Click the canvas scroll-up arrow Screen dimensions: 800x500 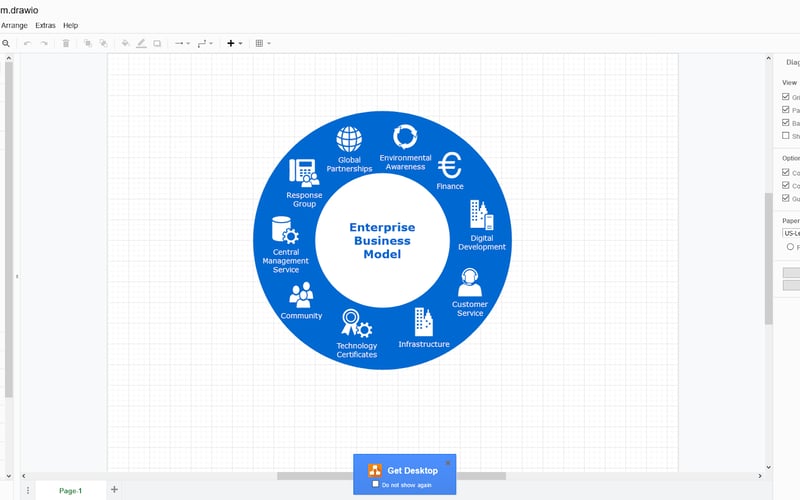[x=768, y=59]
